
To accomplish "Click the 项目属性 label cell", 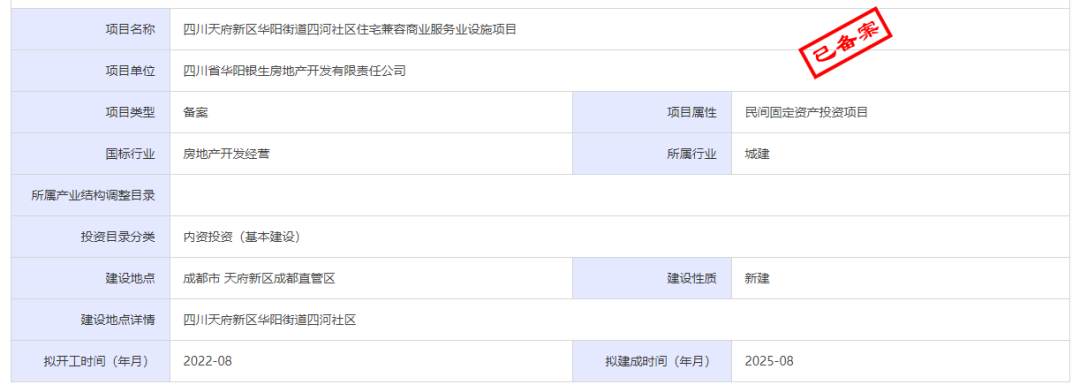I will click(652, 112).
